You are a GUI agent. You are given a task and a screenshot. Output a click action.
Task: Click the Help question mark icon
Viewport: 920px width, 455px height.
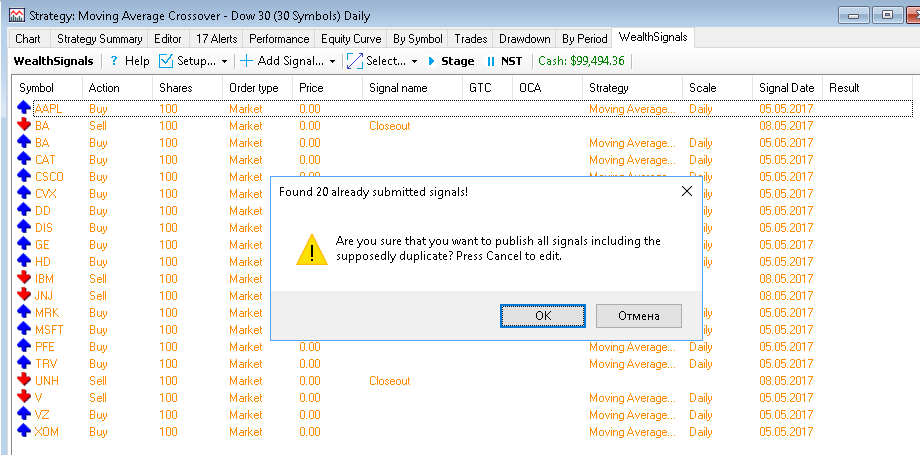point(114,61)
